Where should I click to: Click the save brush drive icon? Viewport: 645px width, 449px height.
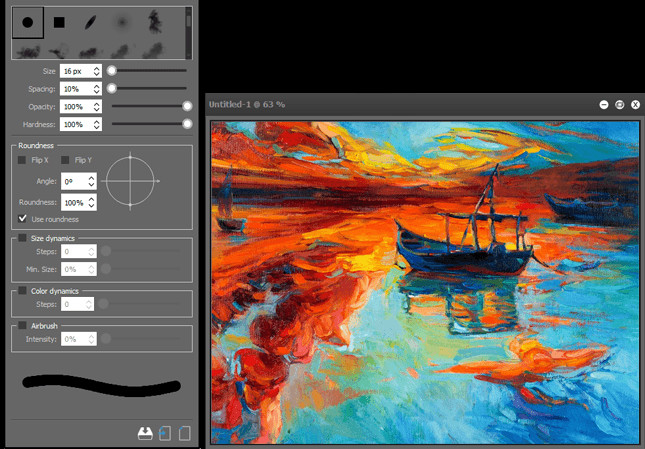pos(145,433)
